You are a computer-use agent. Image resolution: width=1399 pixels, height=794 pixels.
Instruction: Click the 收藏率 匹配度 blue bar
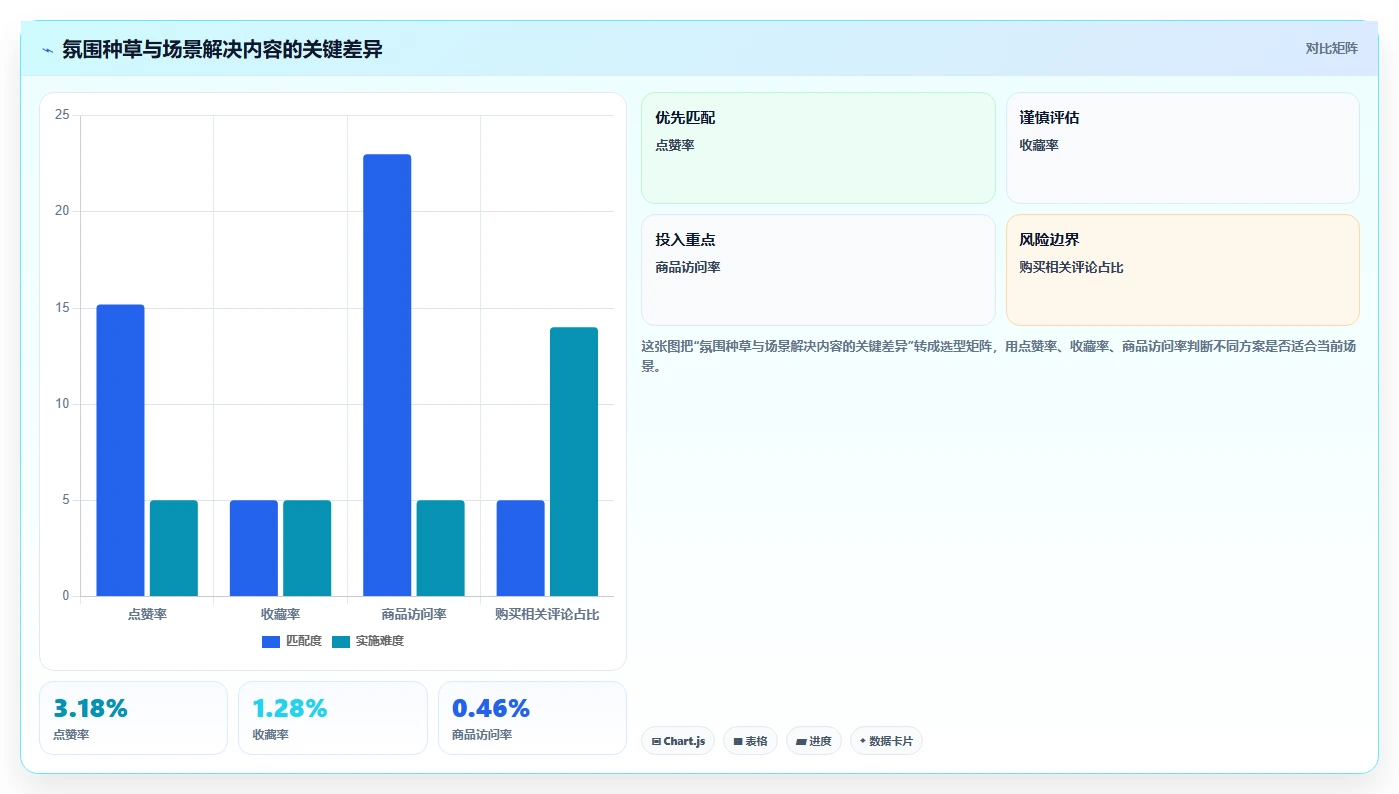[254, 548]
